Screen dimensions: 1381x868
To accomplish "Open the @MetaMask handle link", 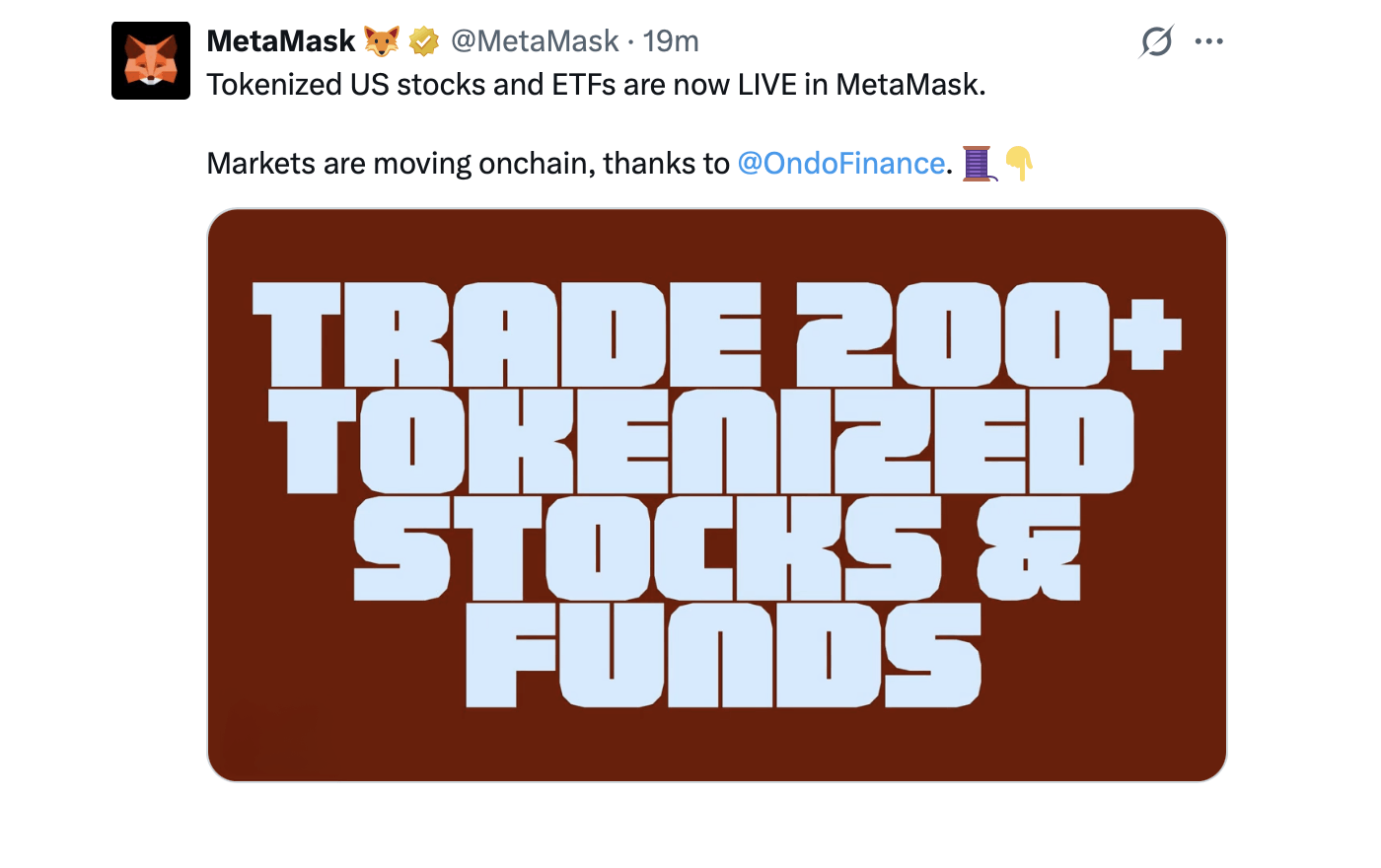I will (x=536, y=40).
